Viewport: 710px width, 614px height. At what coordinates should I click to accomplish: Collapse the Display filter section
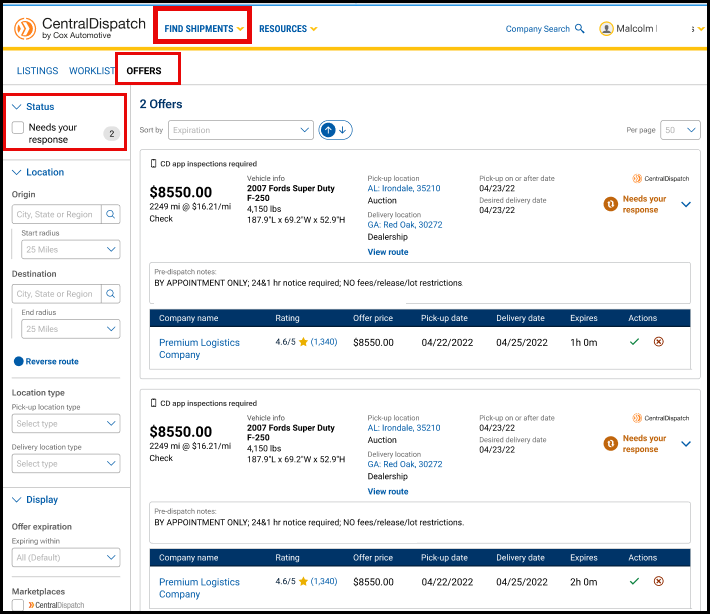[17, 500]
